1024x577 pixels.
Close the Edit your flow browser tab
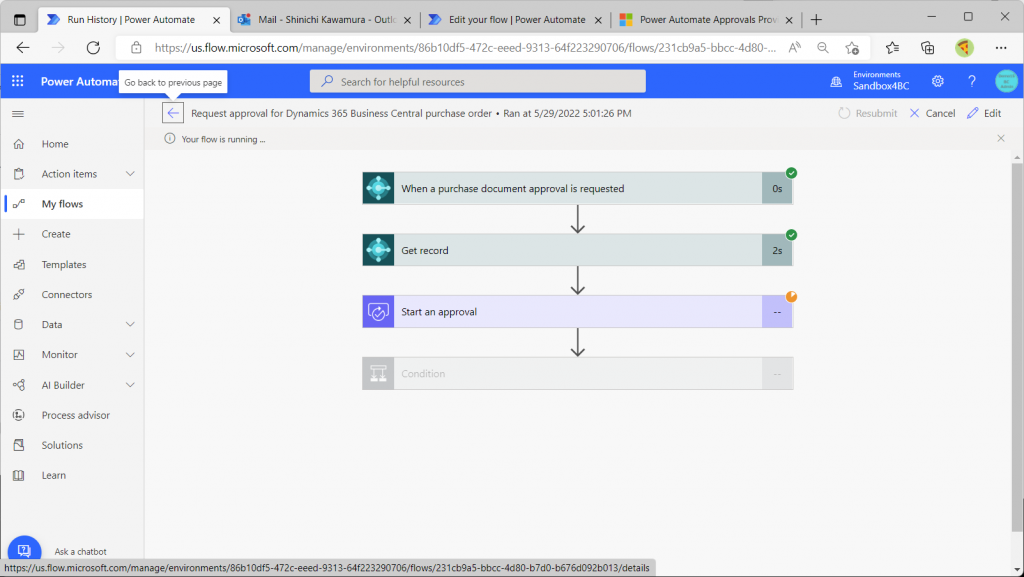[598, 20]
